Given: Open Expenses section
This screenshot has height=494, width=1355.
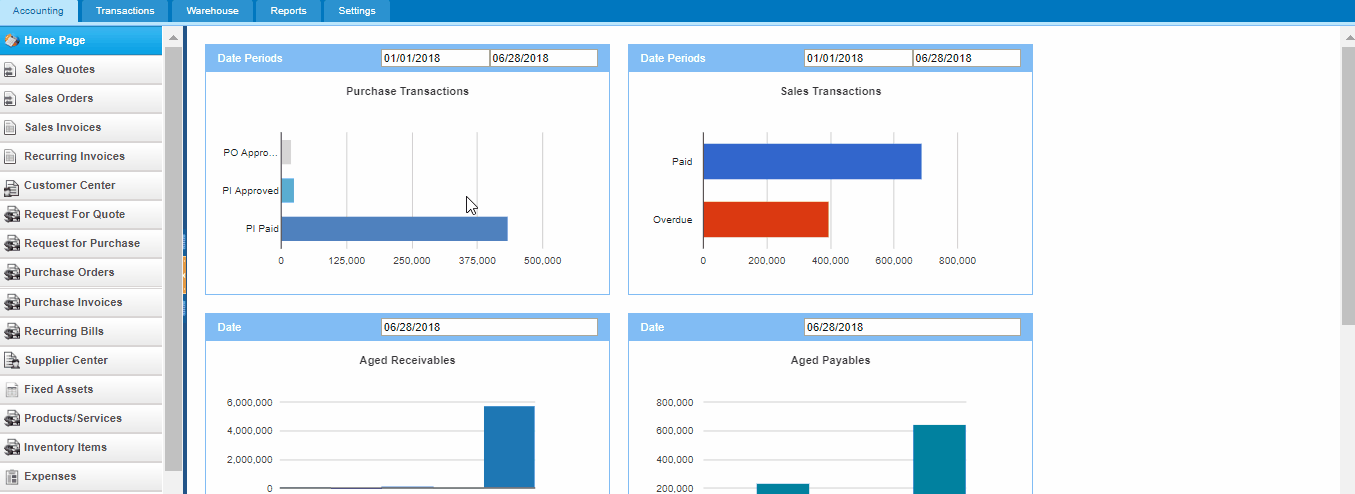Looking at the screenshot, I should pos(81,477).
